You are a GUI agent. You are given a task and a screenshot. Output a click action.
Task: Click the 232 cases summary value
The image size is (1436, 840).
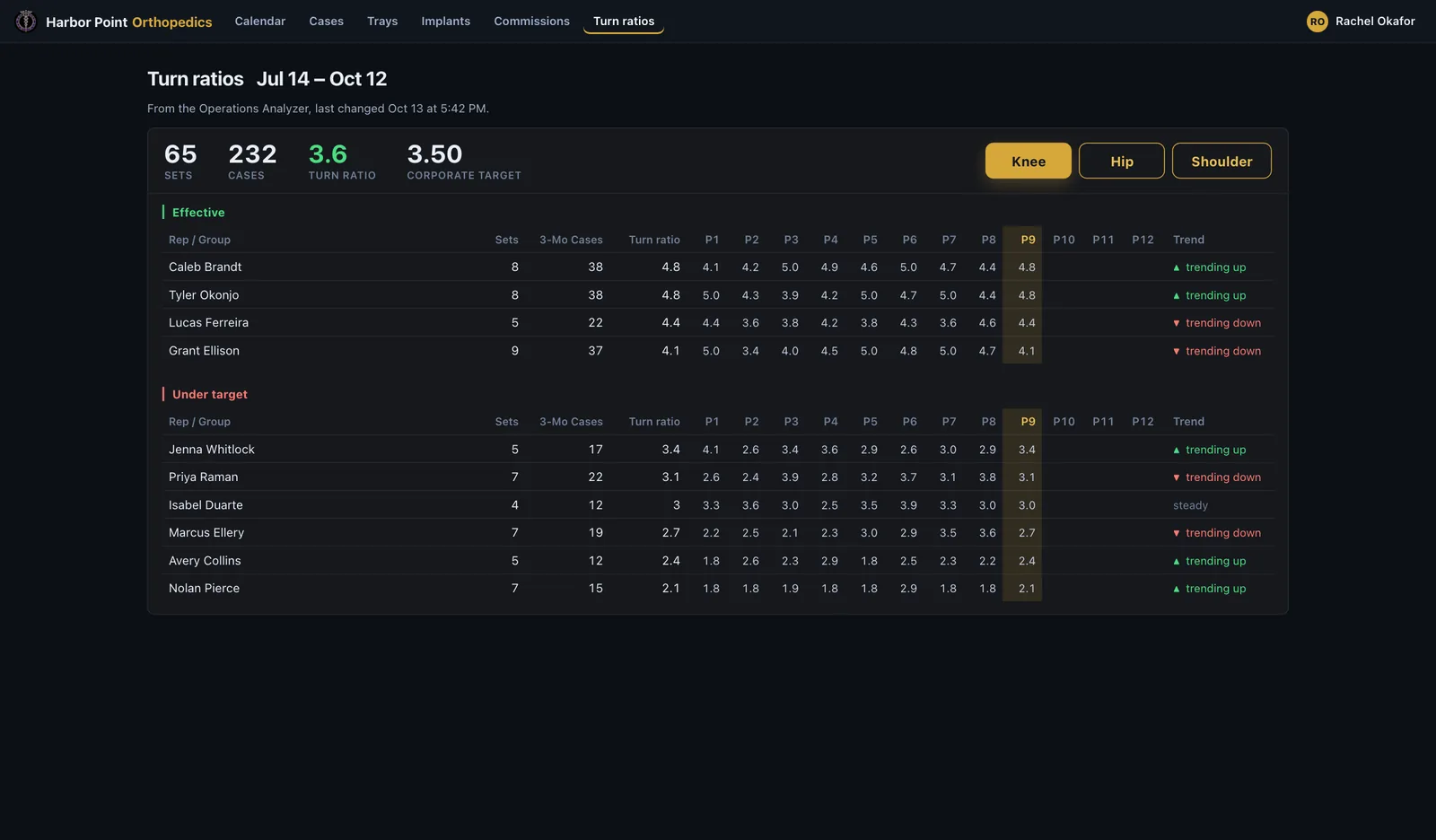[x=252, y=154]
